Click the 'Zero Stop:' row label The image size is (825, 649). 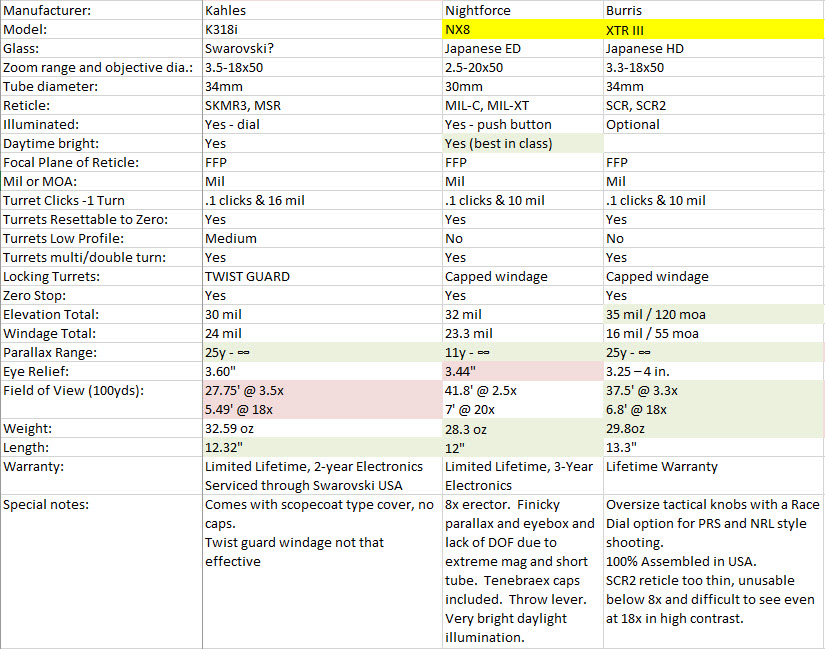pyautogui.click(x=100, y=296)
